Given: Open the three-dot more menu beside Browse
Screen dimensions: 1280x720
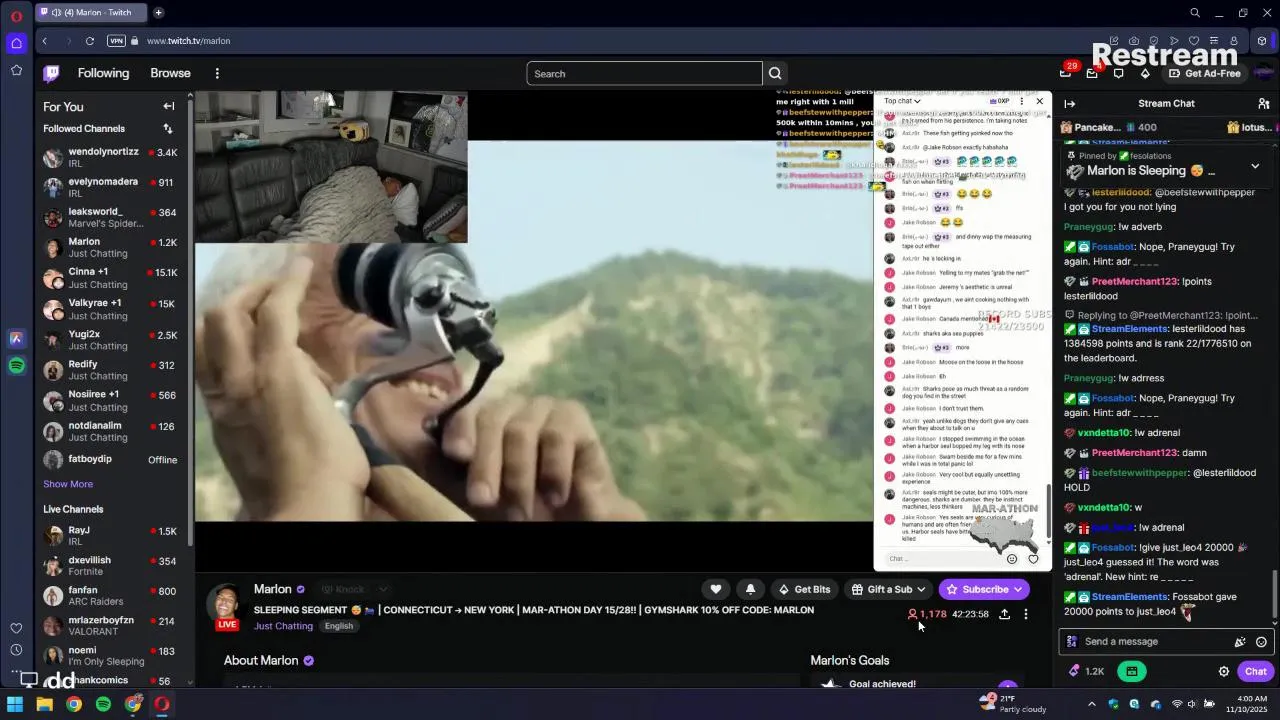Looking at the screenshot, I should 217,73.
